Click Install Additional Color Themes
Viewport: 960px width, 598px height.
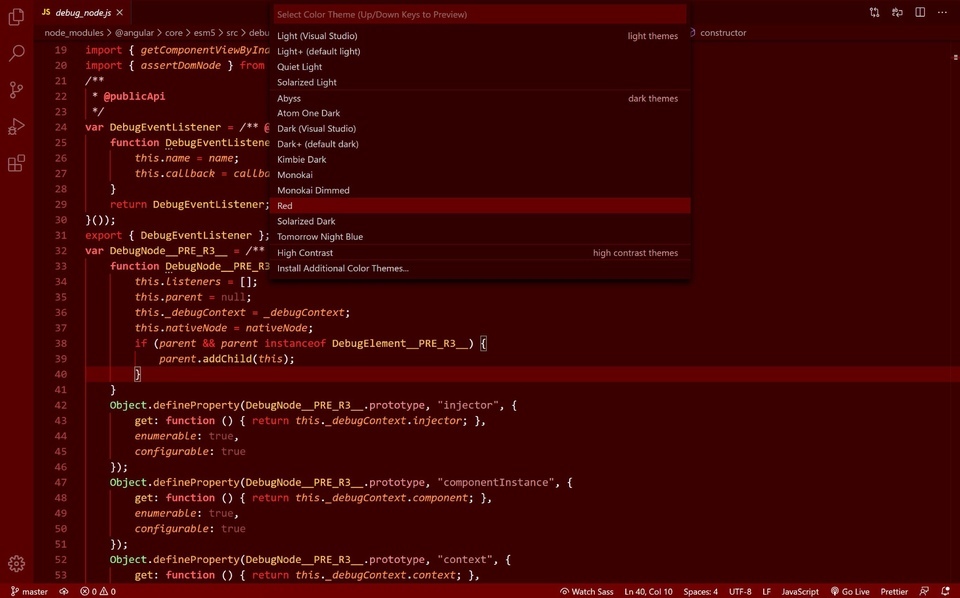[343, 268]
